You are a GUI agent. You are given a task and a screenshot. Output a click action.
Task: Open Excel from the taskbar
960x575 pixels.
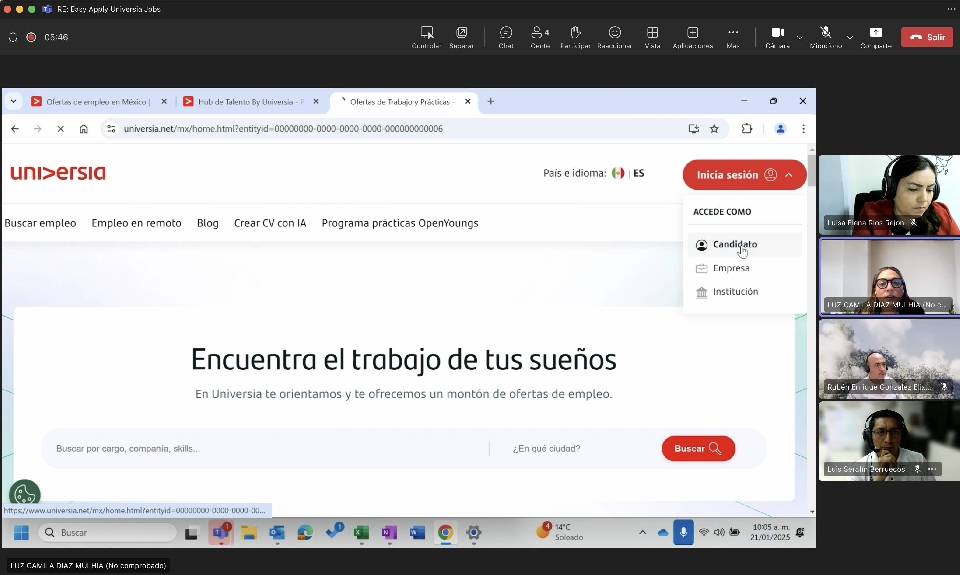point(361,533)
